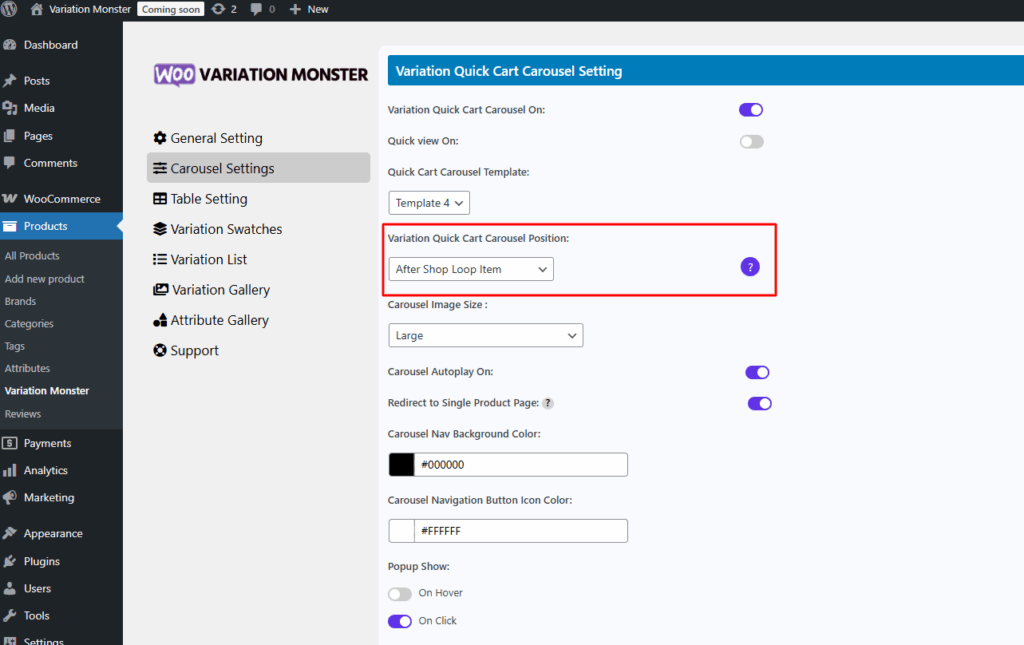Screen dimensions: 1024x645
Task: Enable the Popup Show On Hover switch
Action: (x=400, y=594)
